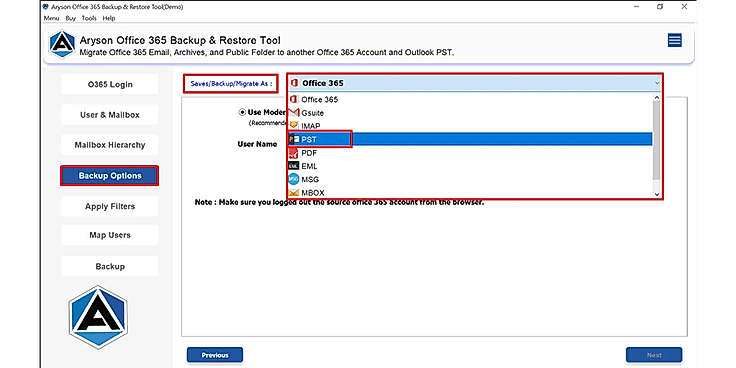Click the IMAP icon in list
Viewport: 736px width, 368px height.
tap(294, 126)
